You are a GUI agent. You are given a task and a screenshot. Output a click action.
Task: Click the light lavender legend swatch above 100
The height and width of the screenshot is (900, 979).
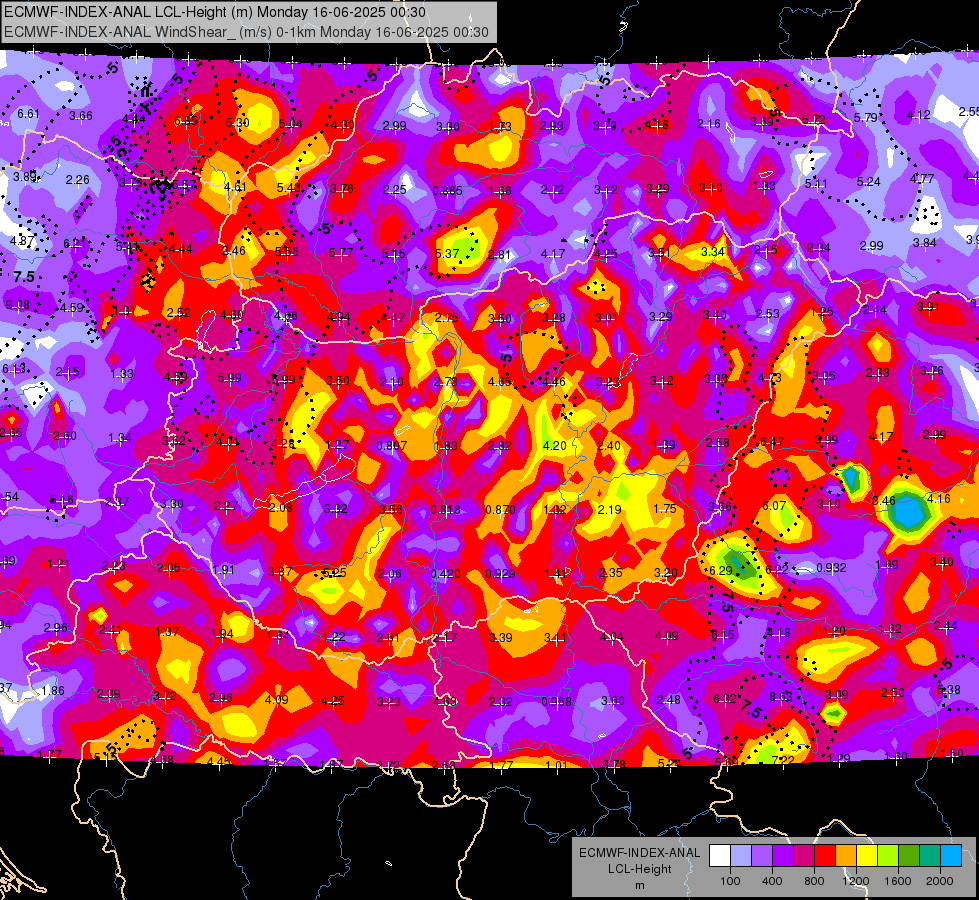click(x=741, y=855)
